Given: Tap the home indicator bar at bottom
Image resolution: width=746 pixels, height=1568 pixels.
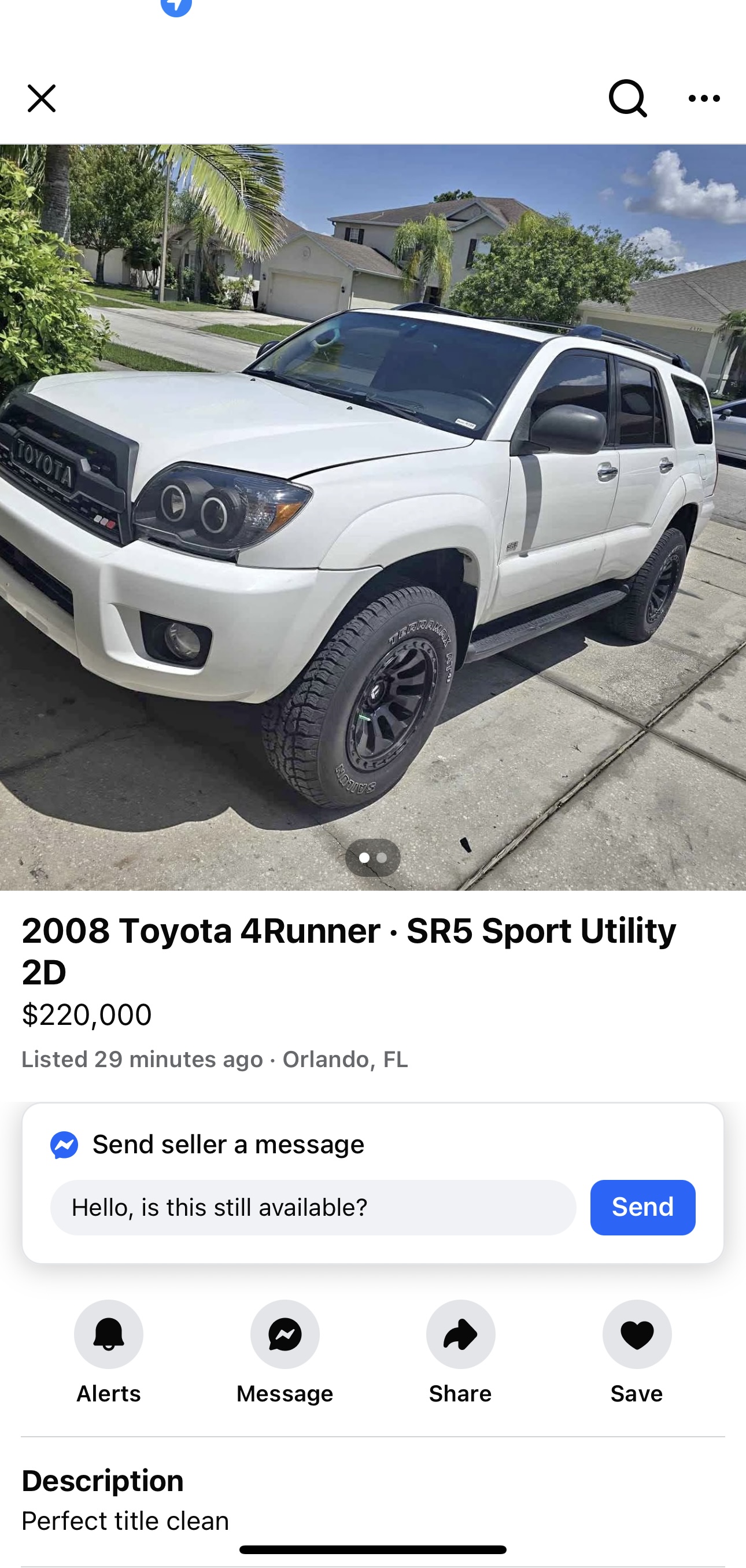Looking at the screenshot, I should (373, 1549).
